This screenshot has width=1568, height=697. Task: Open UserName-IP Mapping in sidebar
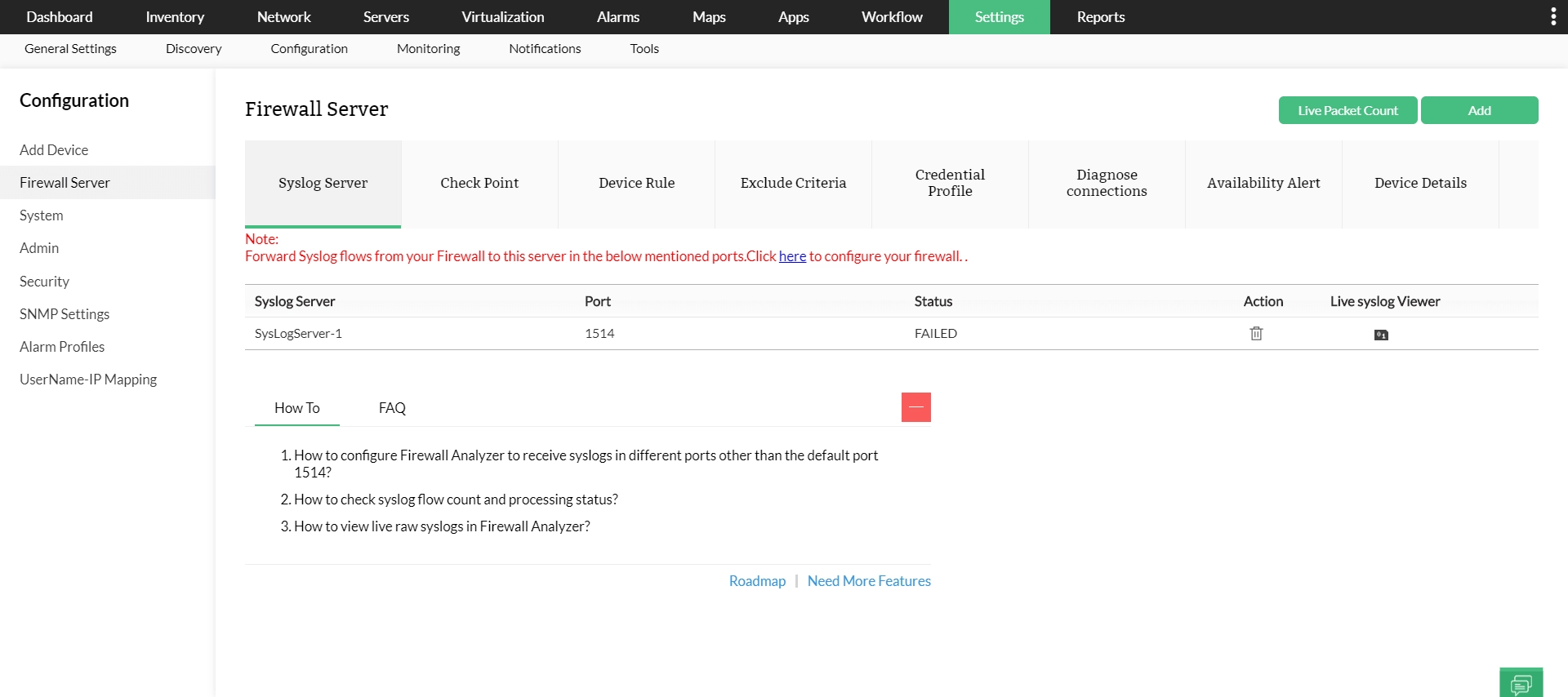point(107,380)
